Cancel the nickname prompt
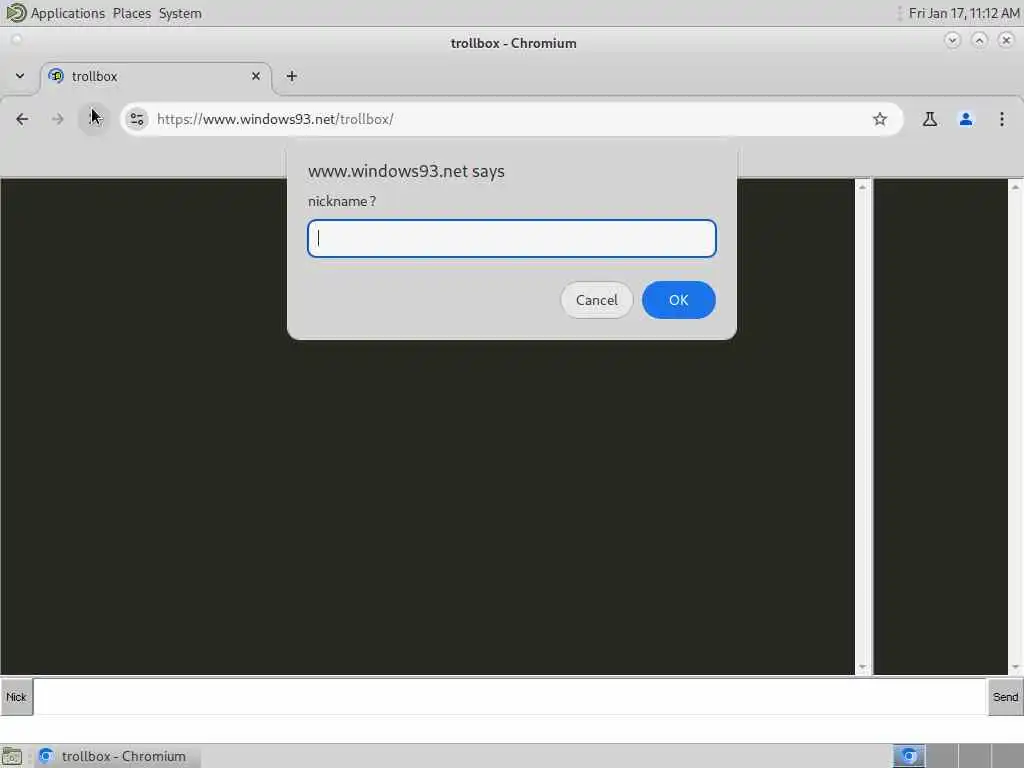 click(596, 300)
